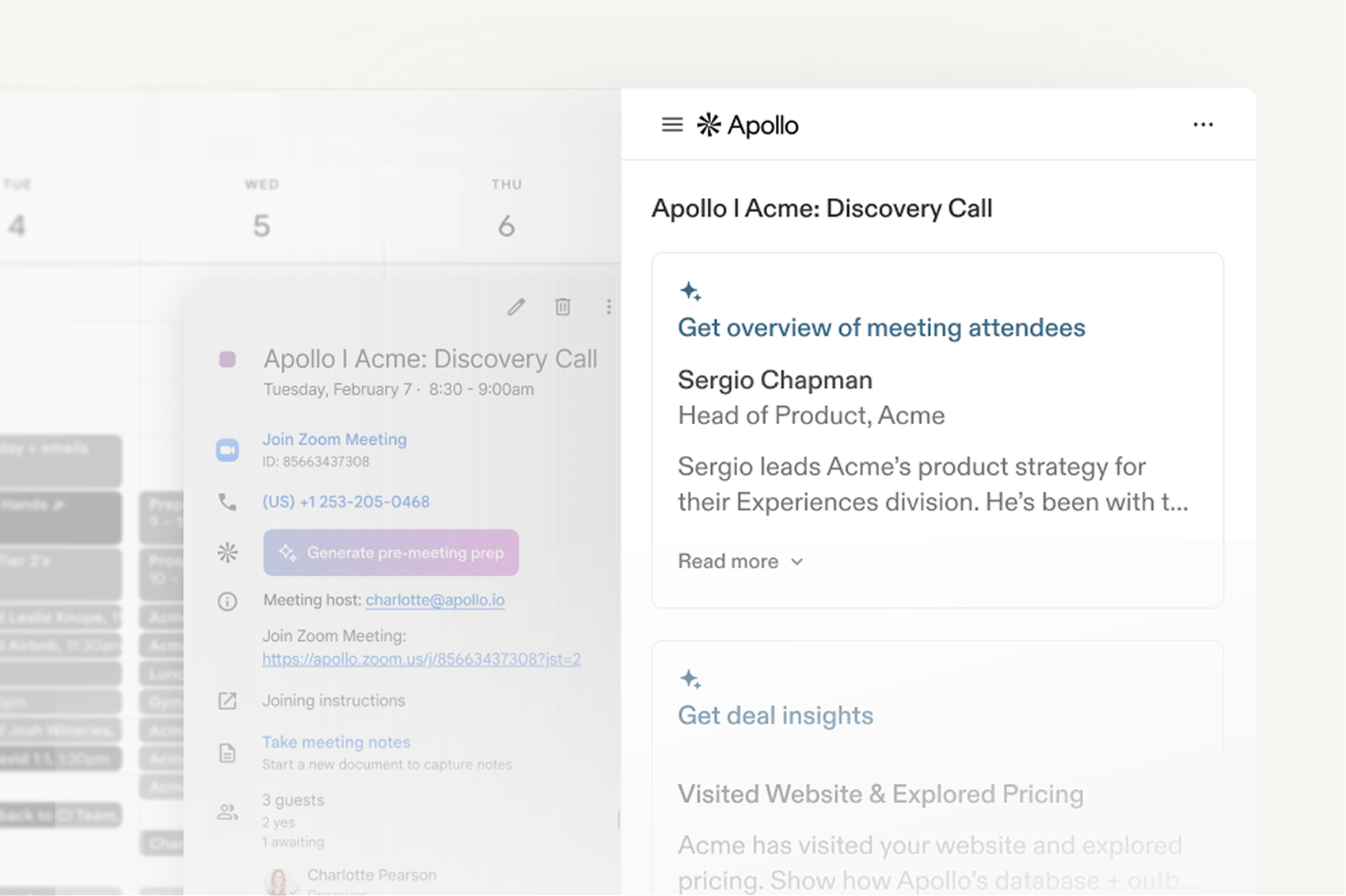Click the Apollo panel three-dot options
Viewport: 1346px width, 896px height.
(1203, 125)
